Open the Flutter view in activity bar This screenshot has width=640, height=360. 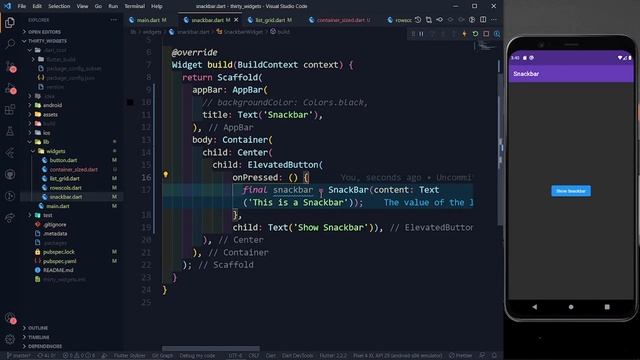(x=10, y=153)
